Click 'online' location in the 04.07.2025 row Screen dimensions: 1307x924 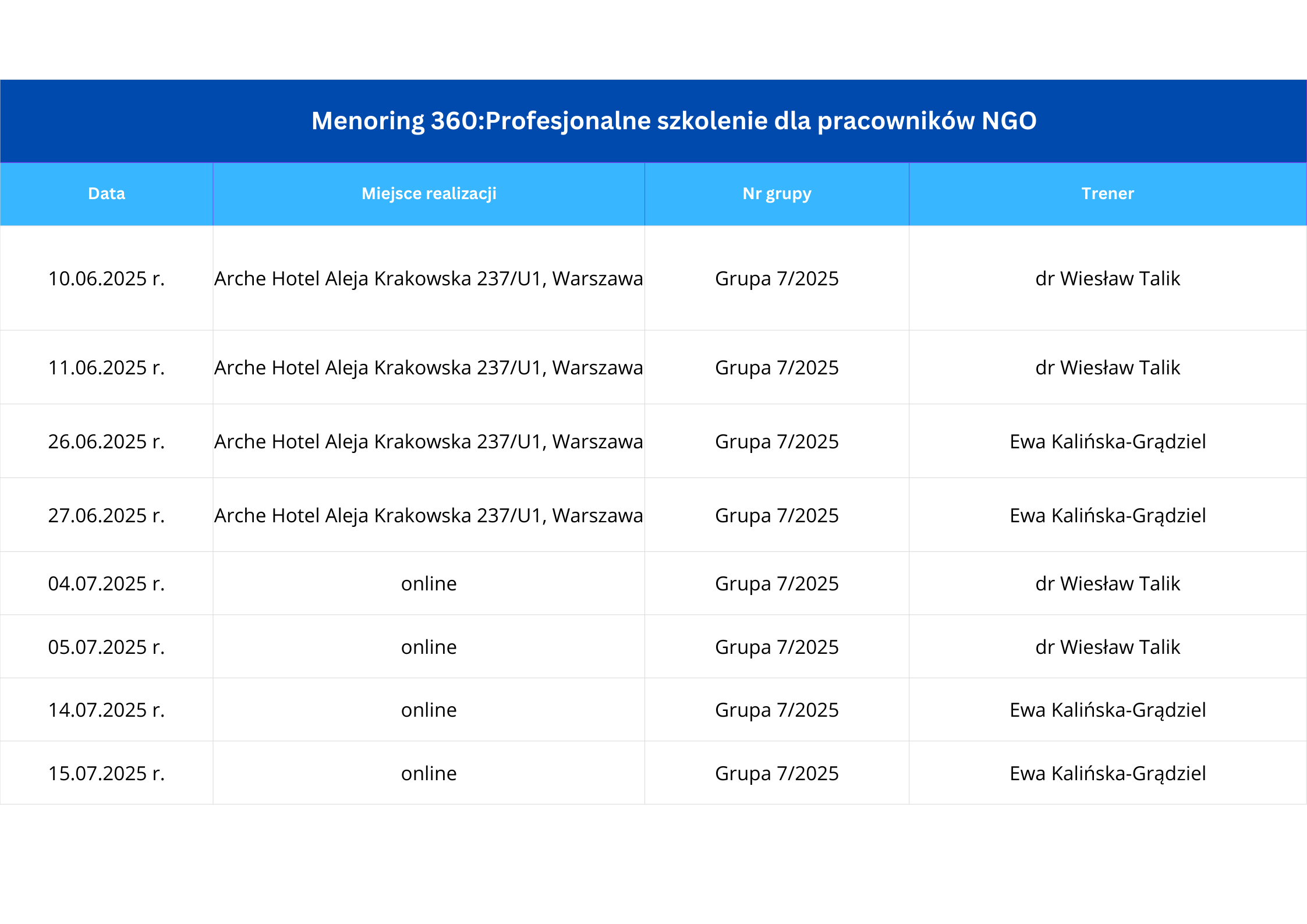point(428,584)
